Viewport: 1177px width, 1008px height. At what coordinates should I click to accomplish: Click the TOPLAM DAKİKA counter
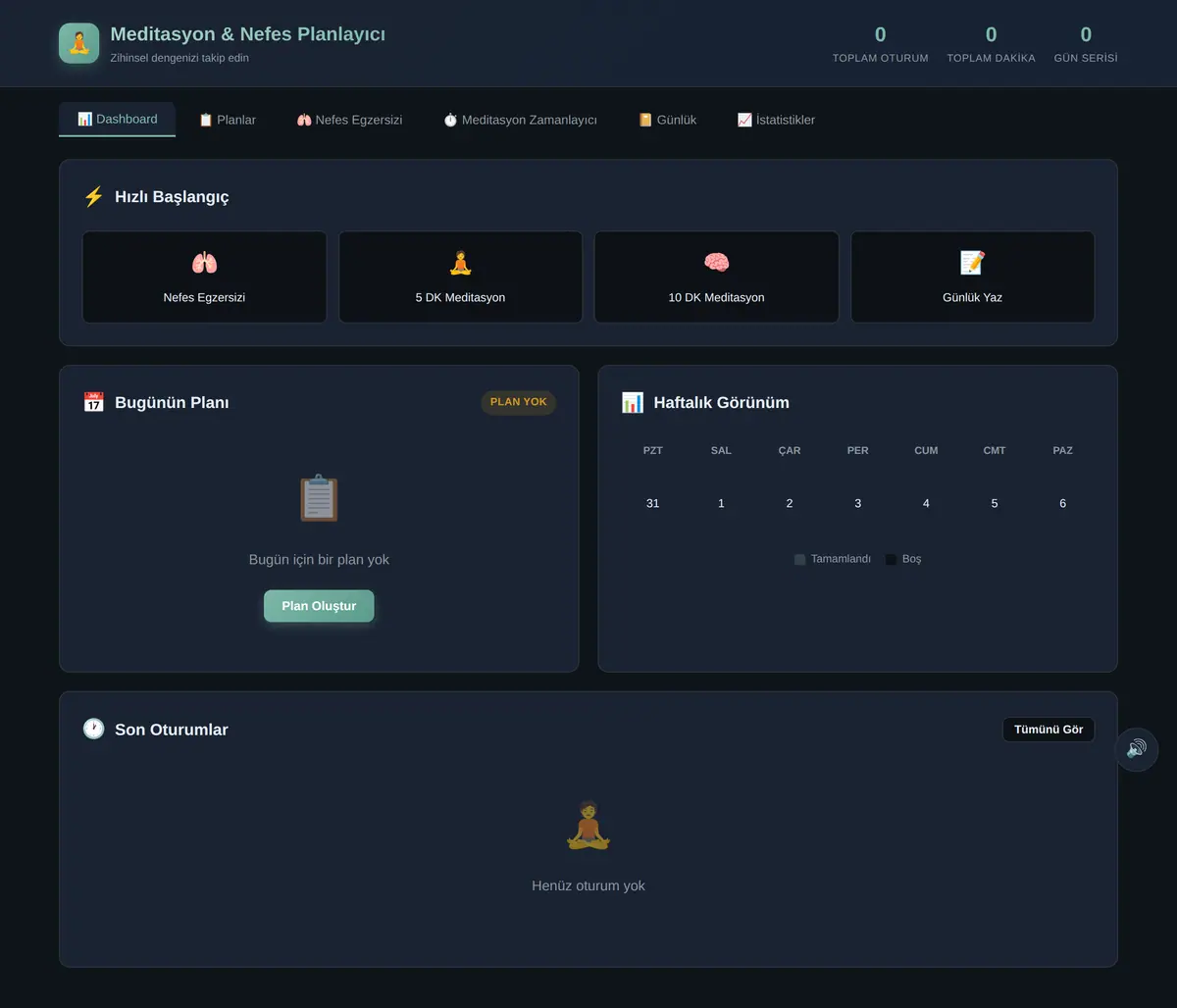point(991,44)
